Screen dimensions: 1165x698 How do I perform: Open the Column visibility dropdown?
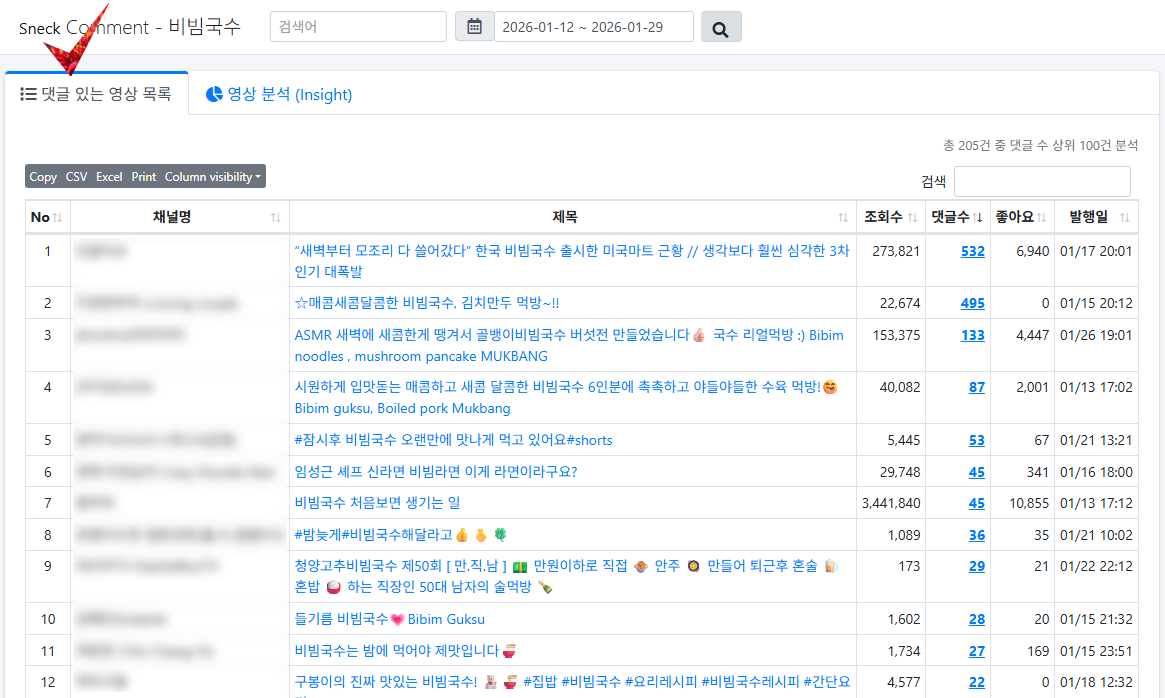coord(214,177)
